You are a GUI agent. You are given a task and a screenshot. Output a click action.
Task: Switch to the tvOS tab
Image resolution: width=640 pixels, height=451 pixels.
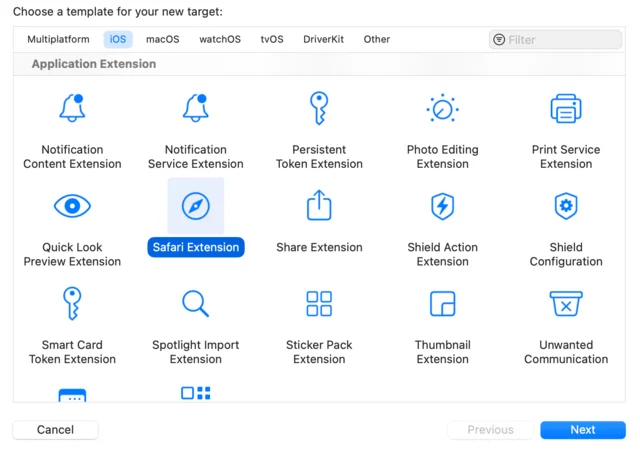(272, 40)
